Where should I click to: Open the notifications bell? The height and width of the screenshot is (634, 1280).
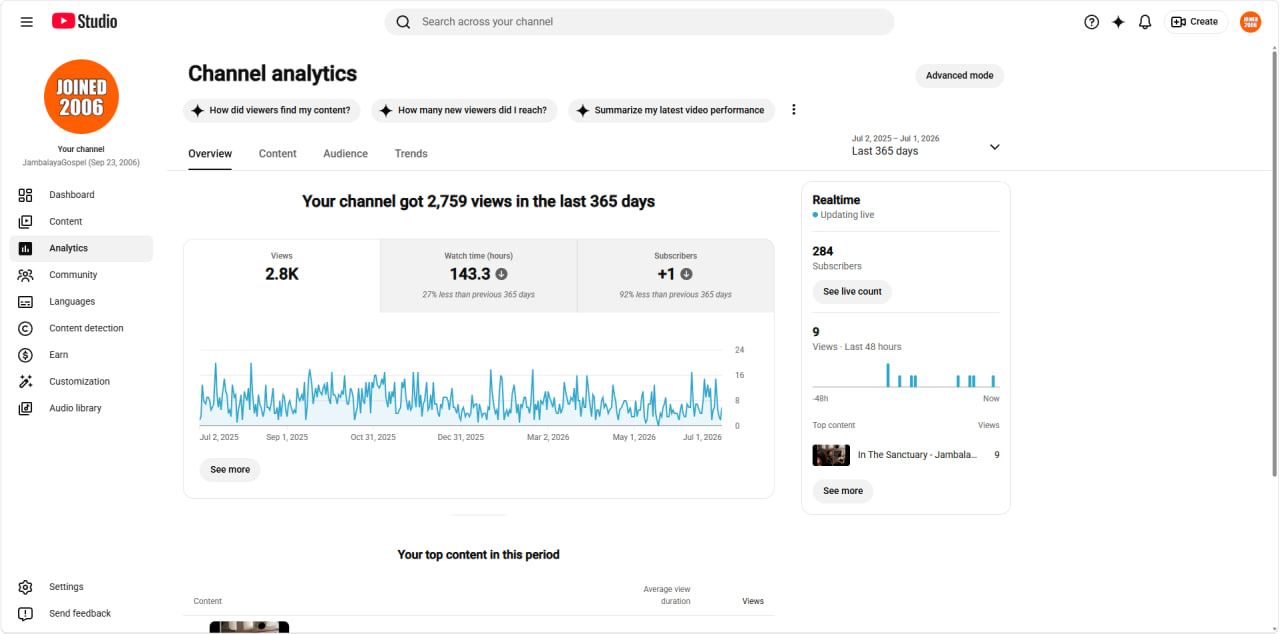pos(1145,22)
